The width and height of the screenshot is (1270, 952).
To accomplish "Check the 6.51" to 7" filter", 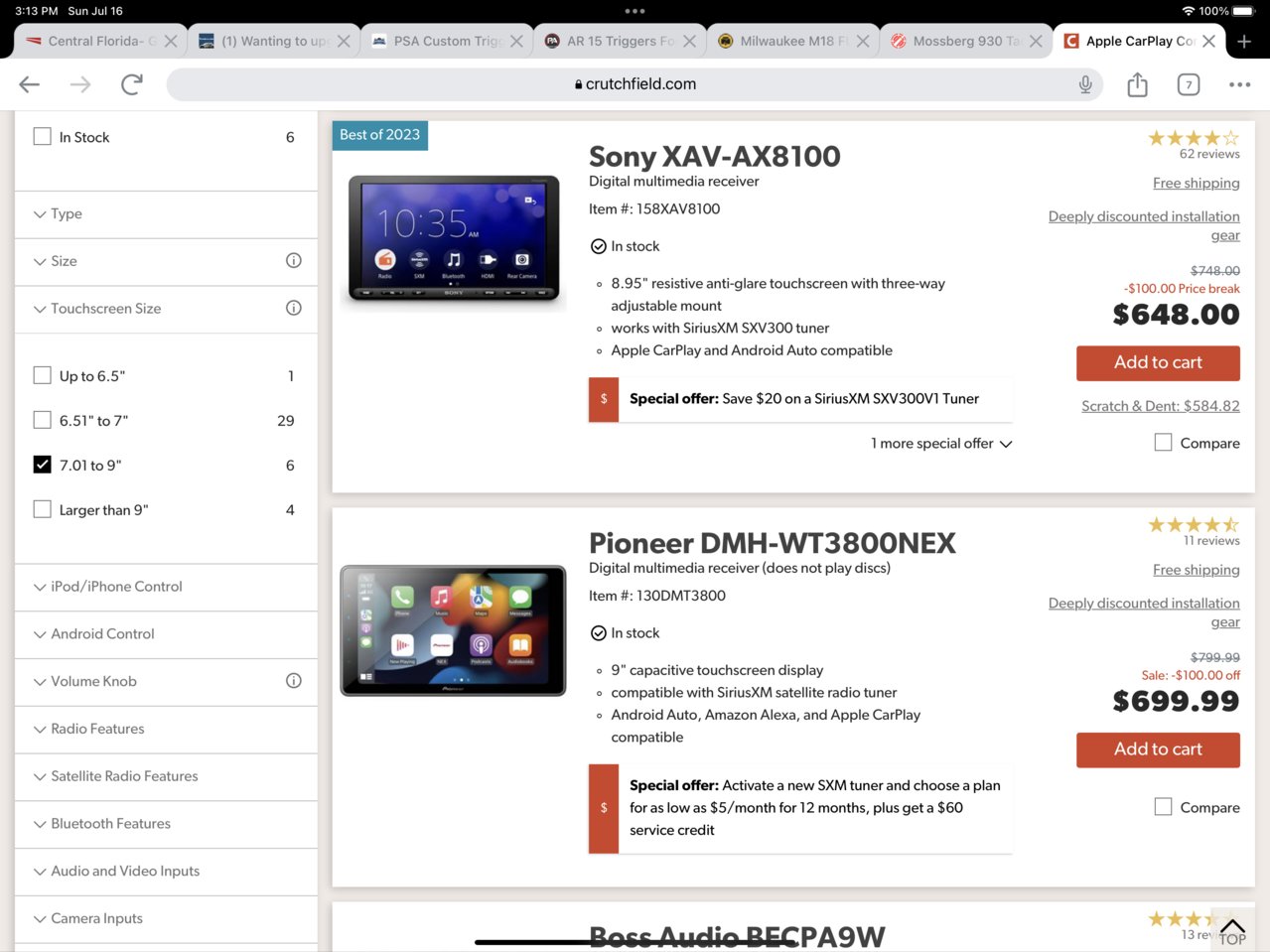I will tap(42, 420).
